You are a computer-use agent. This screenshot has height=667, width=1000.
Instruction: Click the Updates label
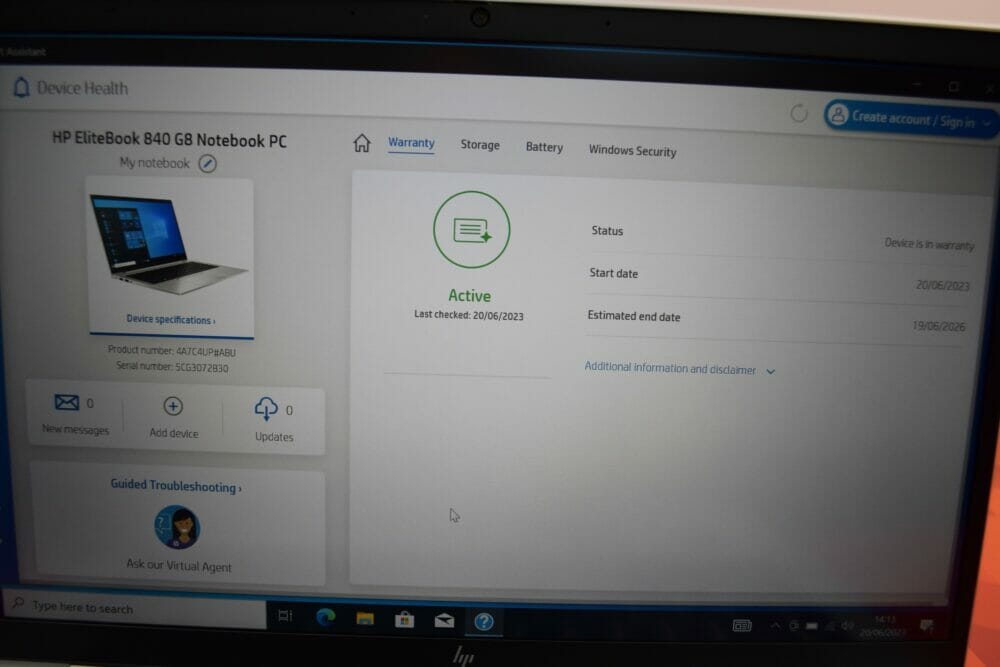coord(274,437)
